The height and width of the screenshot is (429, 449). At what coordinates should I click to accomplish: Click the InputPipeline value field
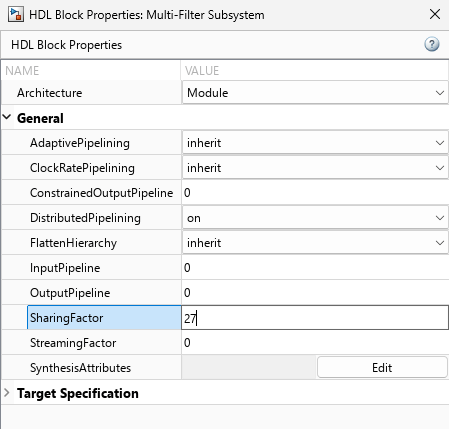315,268
